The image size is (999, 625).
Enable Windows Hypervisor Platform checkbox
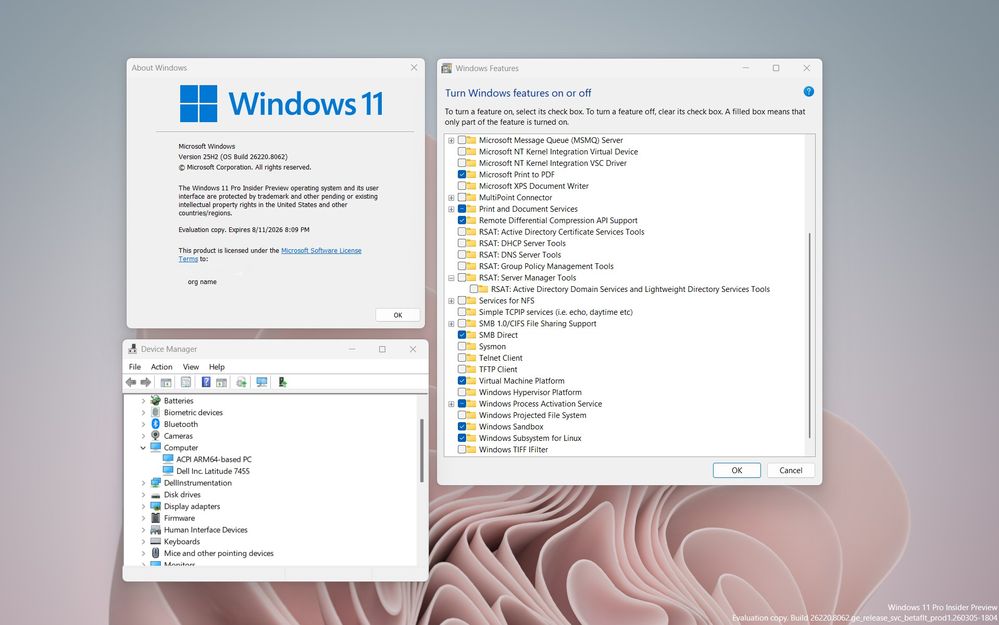pos(462,392)
